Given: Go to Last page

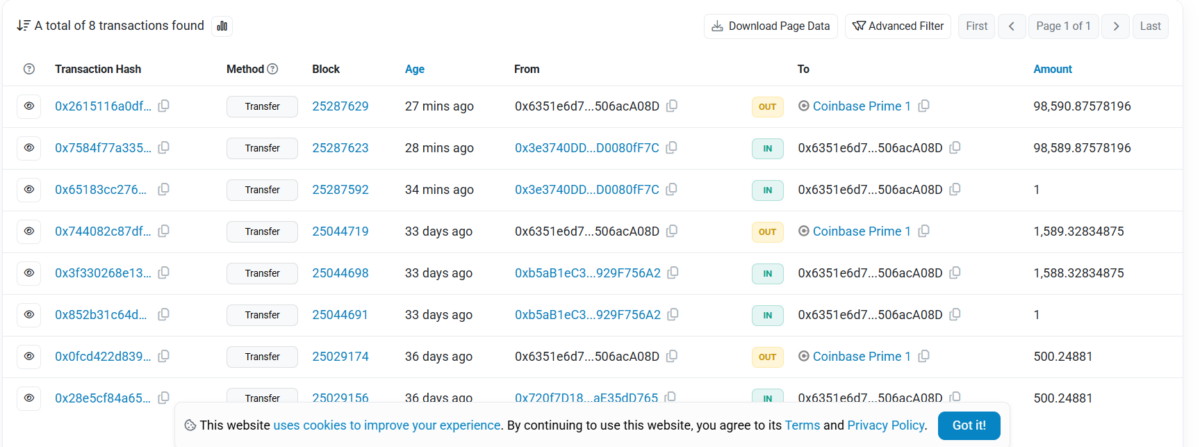Looking at the screenshot, I should (x=1150, y=26).
